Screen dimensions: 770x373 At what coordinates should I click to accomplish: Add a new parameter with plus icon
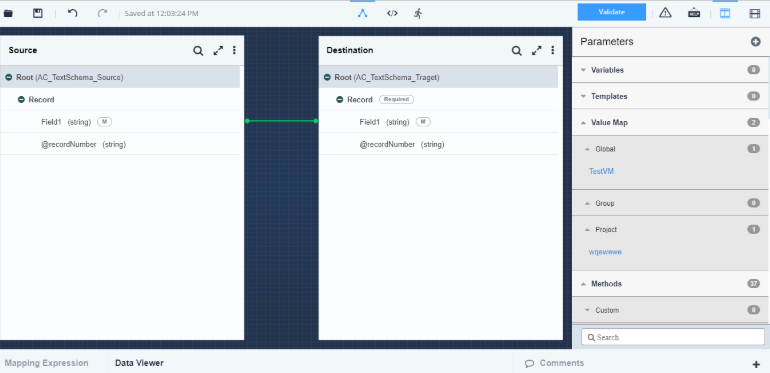756,42
